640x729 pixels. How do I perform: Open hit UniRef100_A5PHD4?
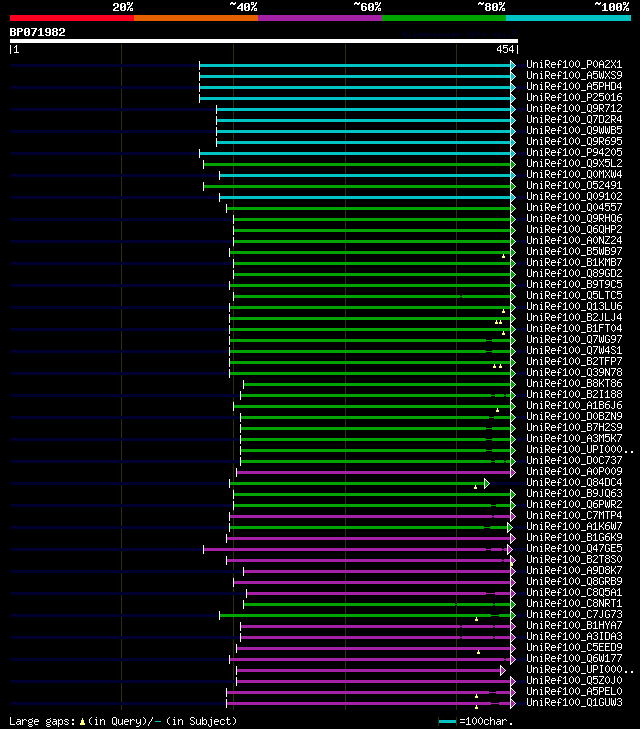pos(574,86)
